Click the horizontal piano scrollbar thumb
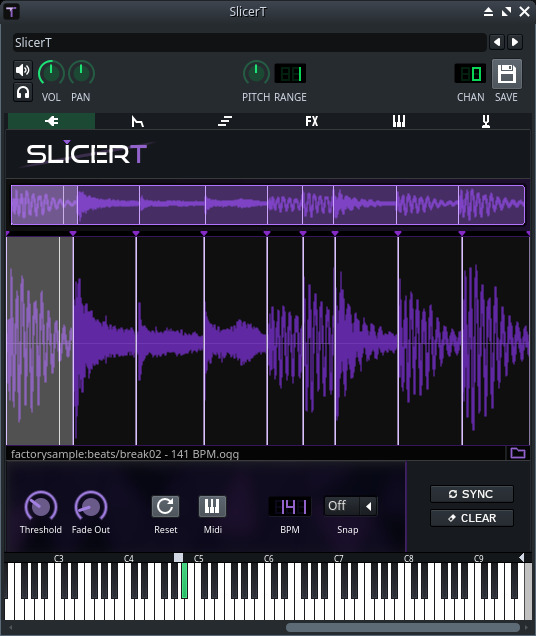Image resolution: width=536 pixels, height=636 pixels. coord(403,627)
